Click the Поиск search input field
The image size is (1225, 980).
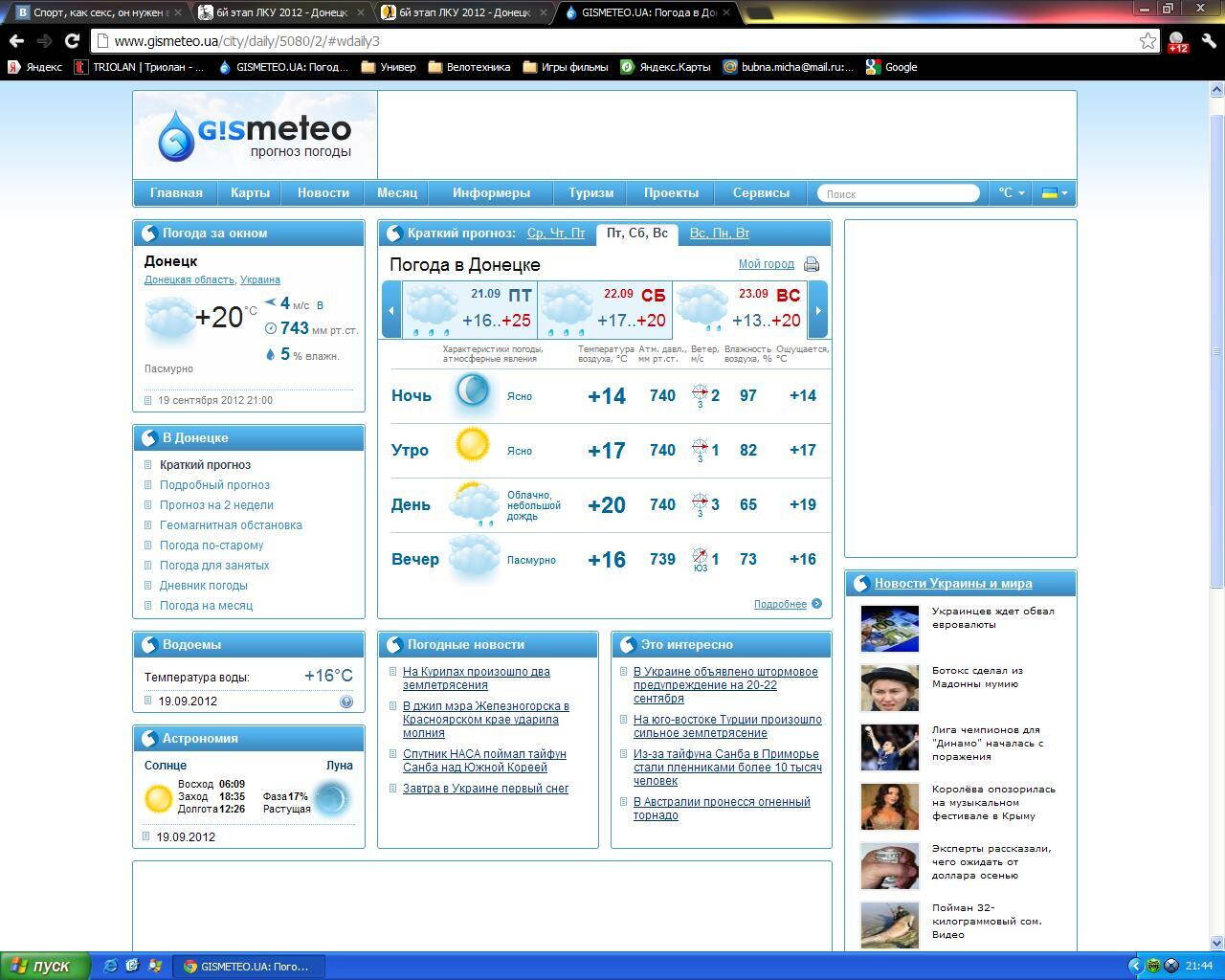tap(898, 193)
